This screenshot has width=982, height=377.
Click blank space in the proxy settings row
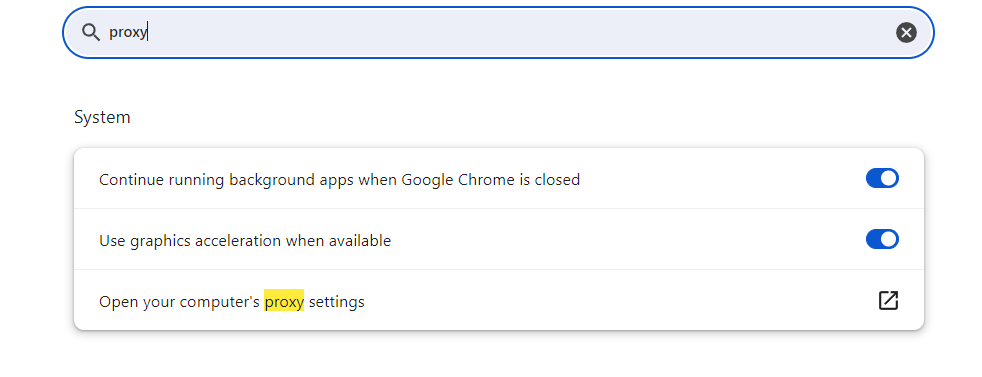click(x=620, y=301)
